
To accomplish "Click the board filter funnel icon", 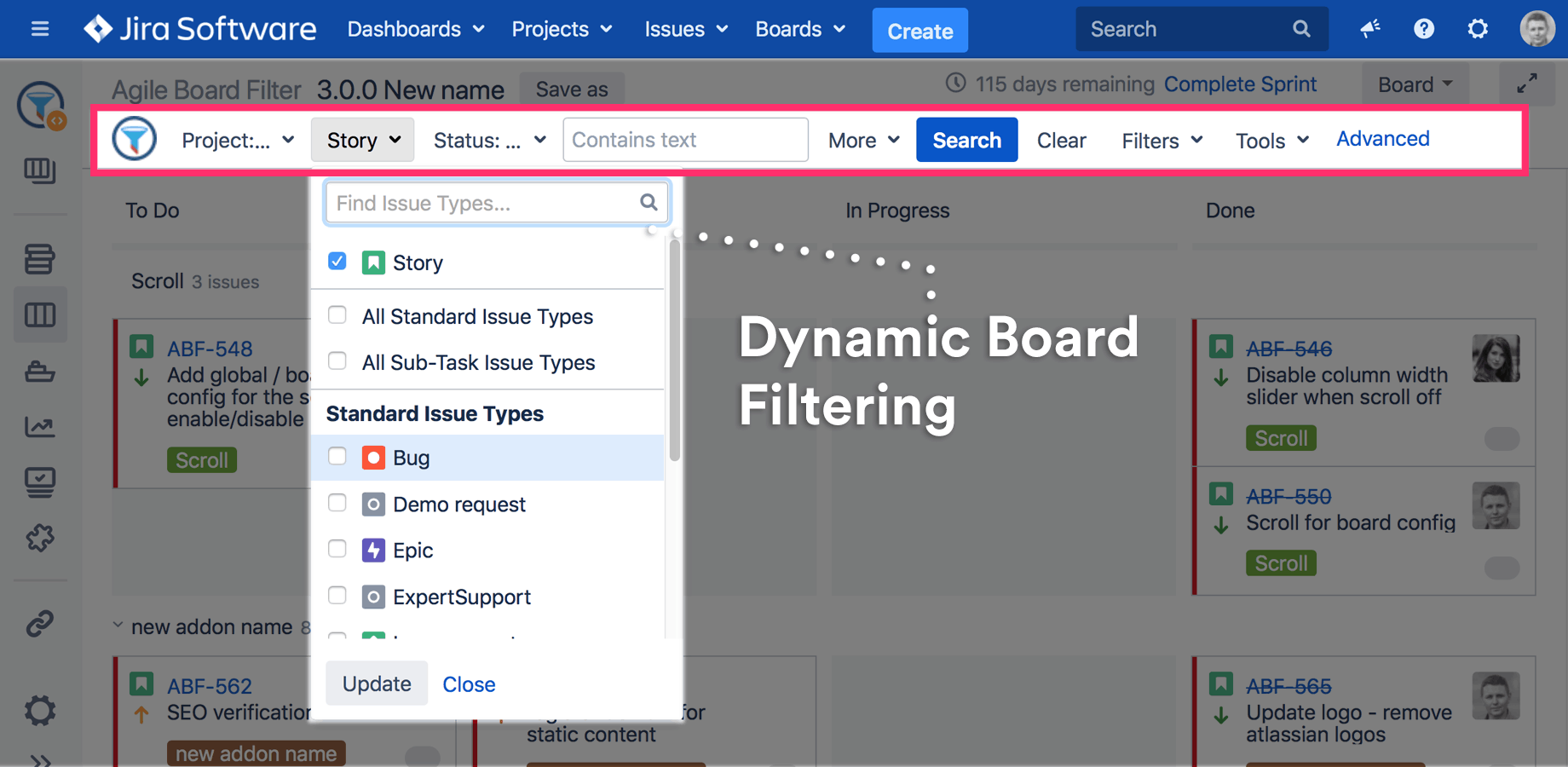I will pos(134,138).
